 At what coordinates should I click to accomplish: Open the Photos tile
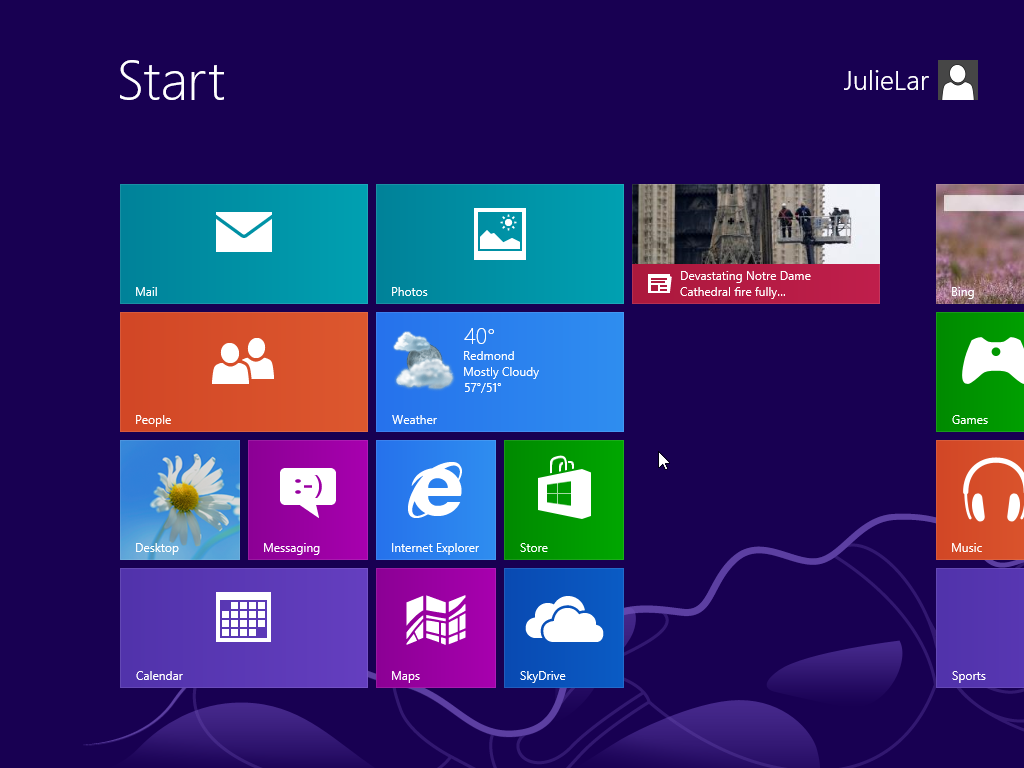tap(500, 244)
